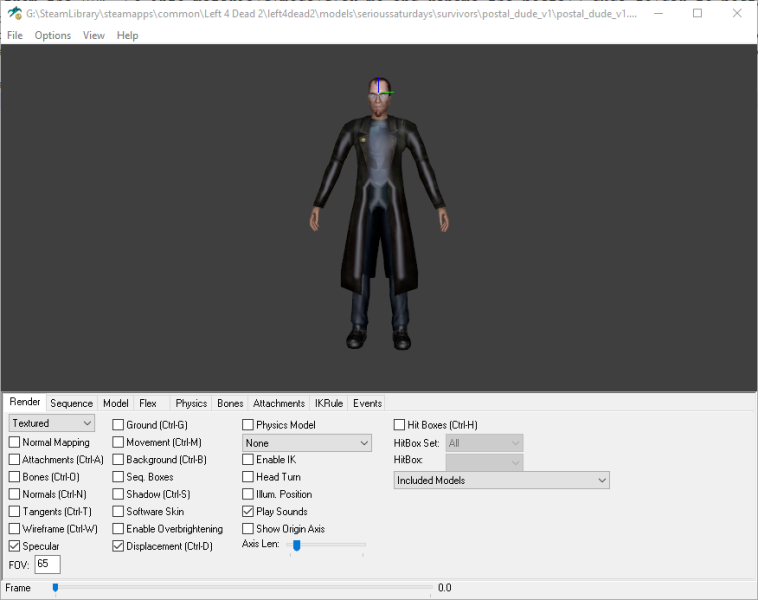Viewport: 758px width, 600px height.
Task: Toggle Illum. Position checkbox
Action: (x=248, y=495)
